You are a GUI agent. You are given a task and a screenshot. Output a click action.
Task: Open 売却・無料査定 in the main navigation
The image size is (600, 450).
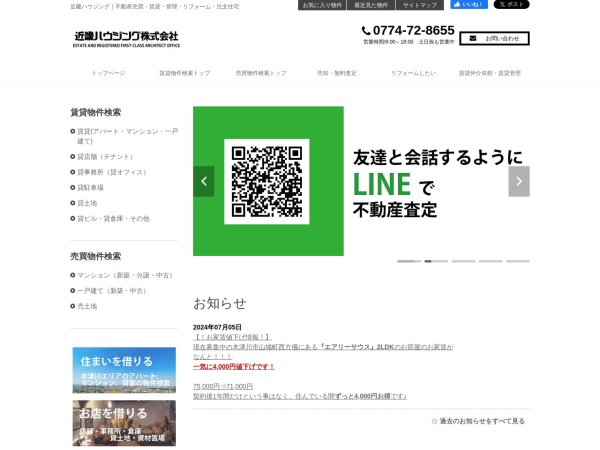[337, 73]
